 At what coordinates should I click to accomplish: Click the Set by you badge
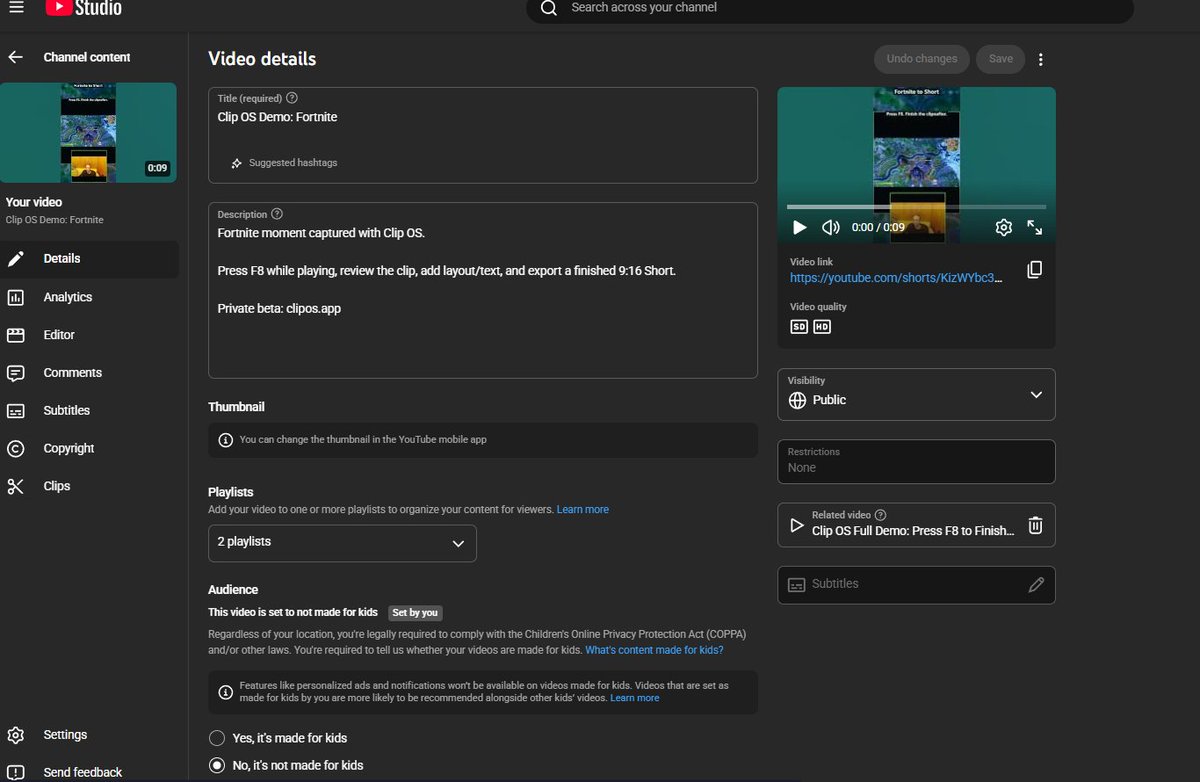pyautogui.click(x=415, y=613)
